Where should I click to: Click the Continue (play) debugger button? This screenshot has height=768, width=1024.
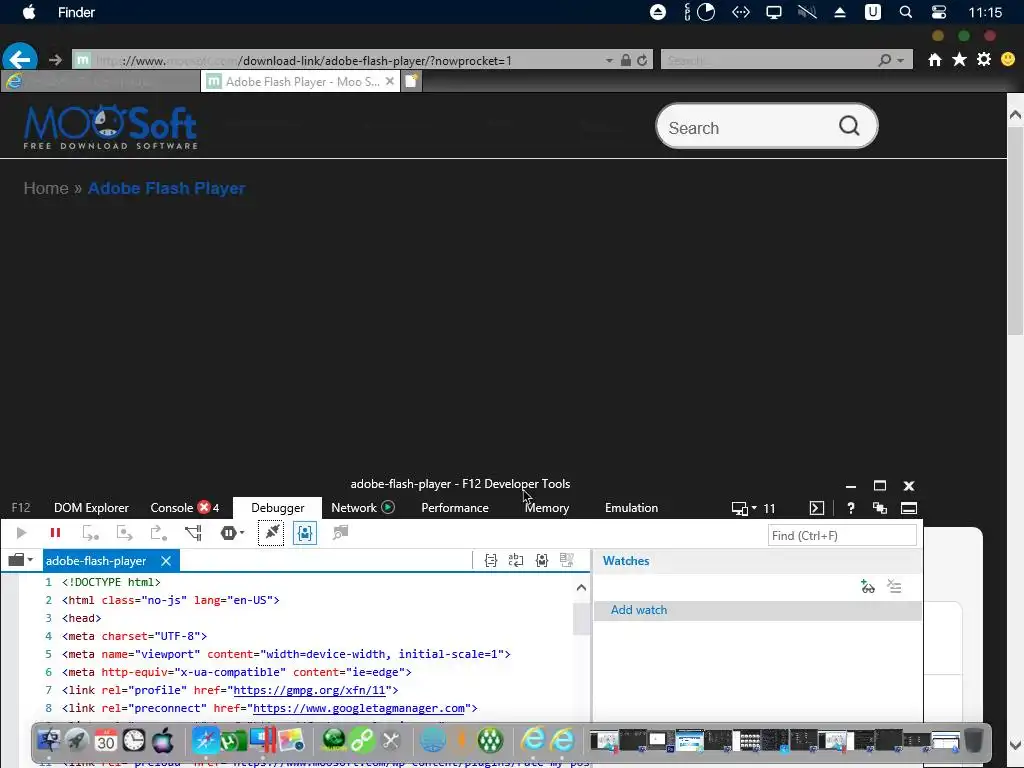click(x=21, y=533)
